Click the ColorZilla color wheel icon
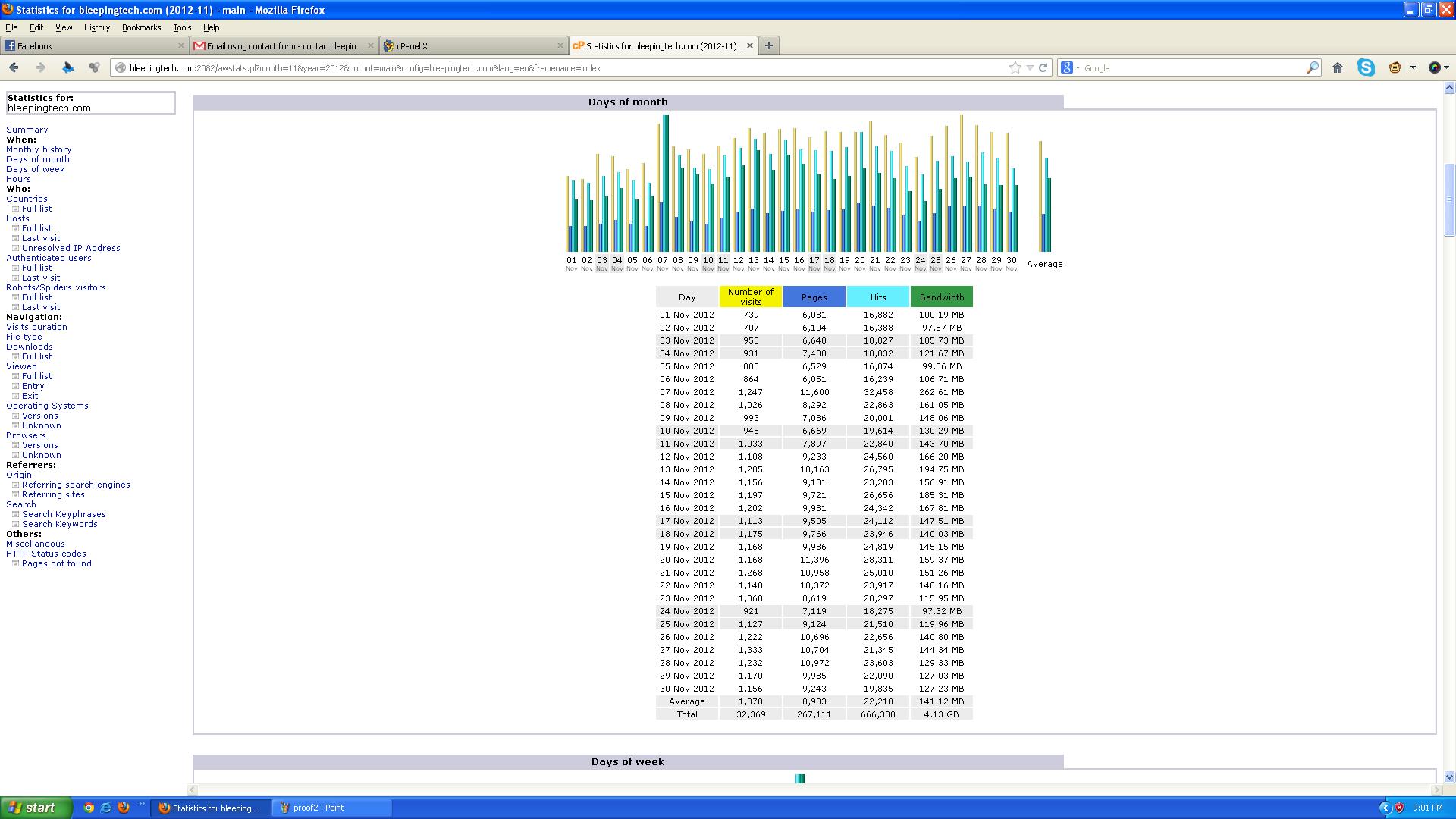The image size is (1456, 819). 1434,67
